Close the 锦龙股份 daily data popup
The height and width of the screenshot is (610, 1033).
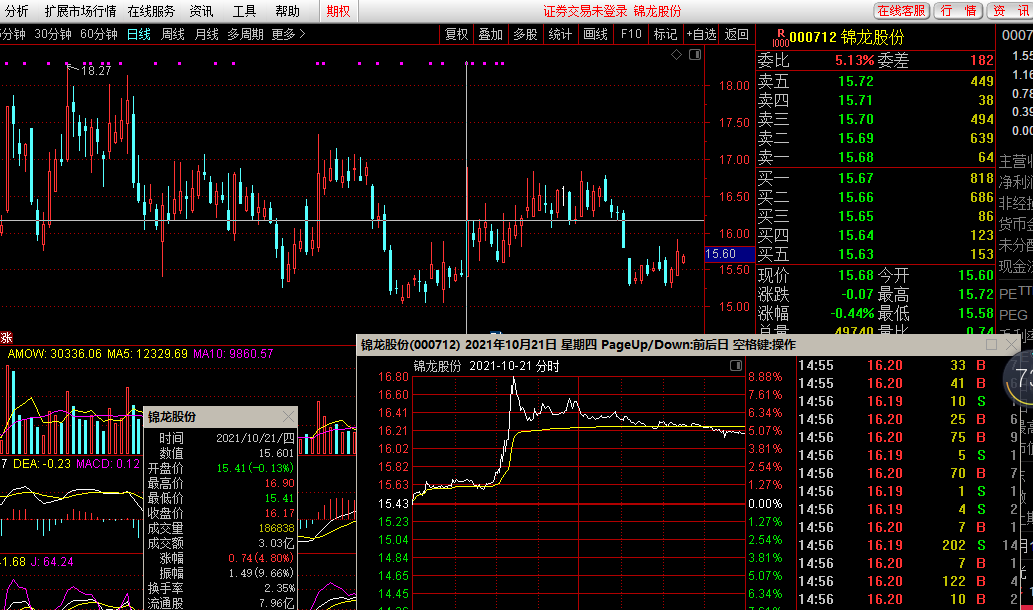(x=288, y=416)
